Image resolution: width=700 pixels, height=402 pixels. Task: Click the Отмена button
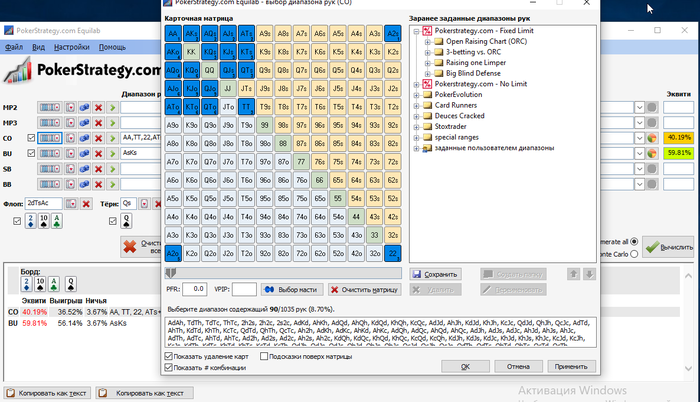518,366
